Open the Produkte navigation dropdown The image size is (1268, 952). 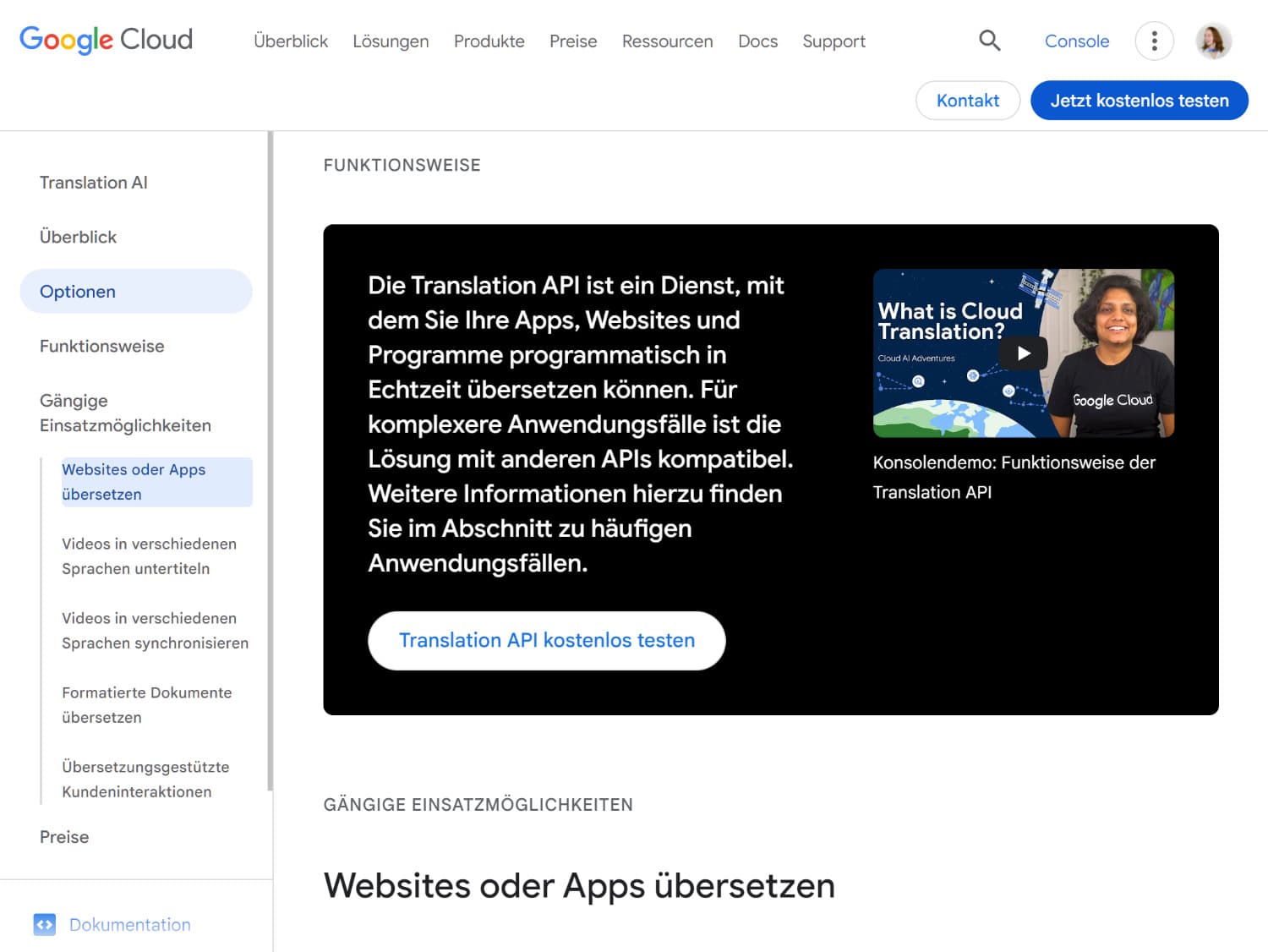coord(489,41)
